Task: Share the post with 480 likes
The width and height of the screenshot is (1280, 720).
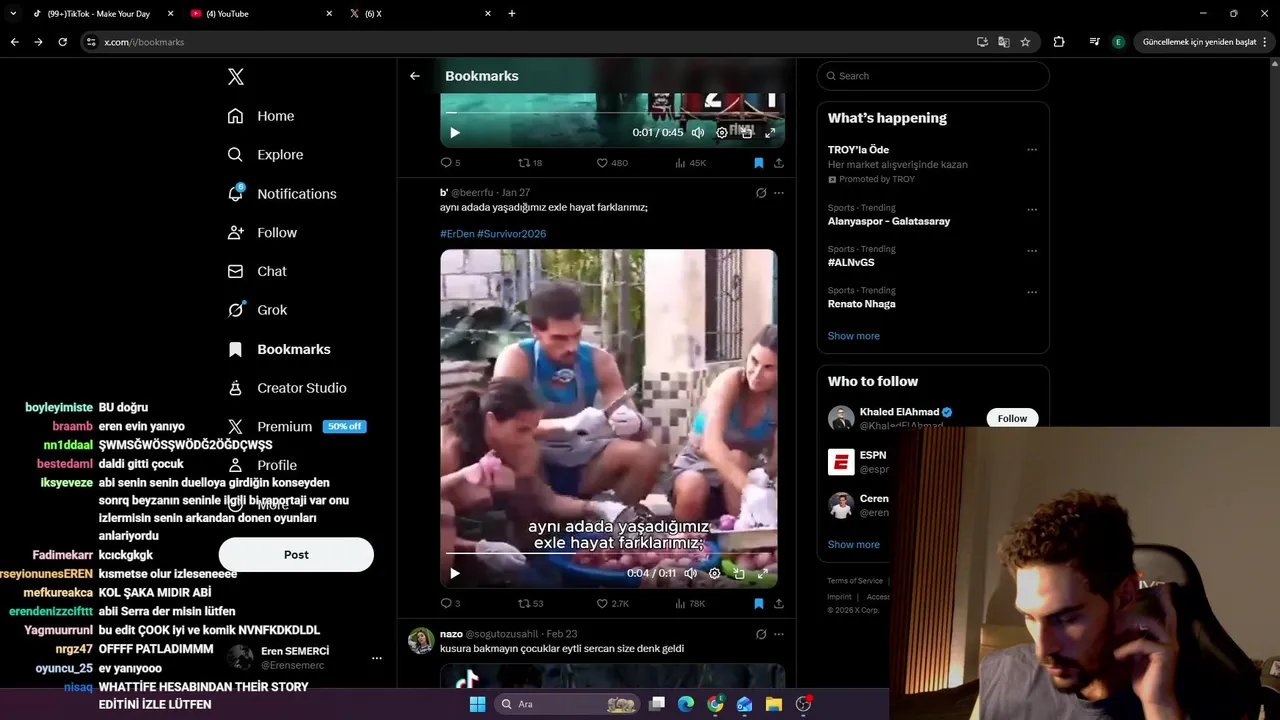Action: [779, 163]
